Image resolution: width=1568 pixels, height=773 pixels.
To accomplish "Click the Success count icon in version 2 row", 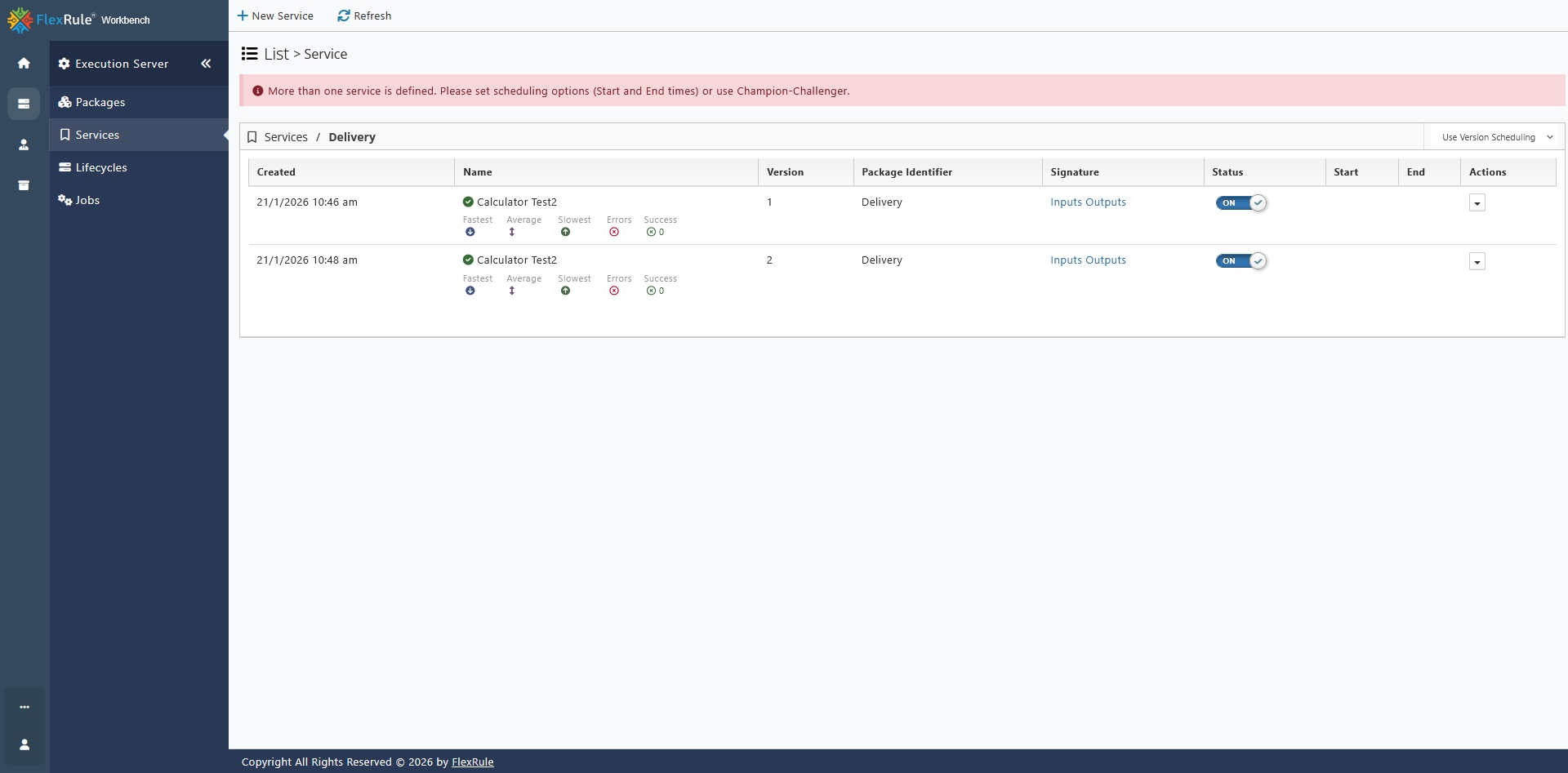I will click(651, 291).
